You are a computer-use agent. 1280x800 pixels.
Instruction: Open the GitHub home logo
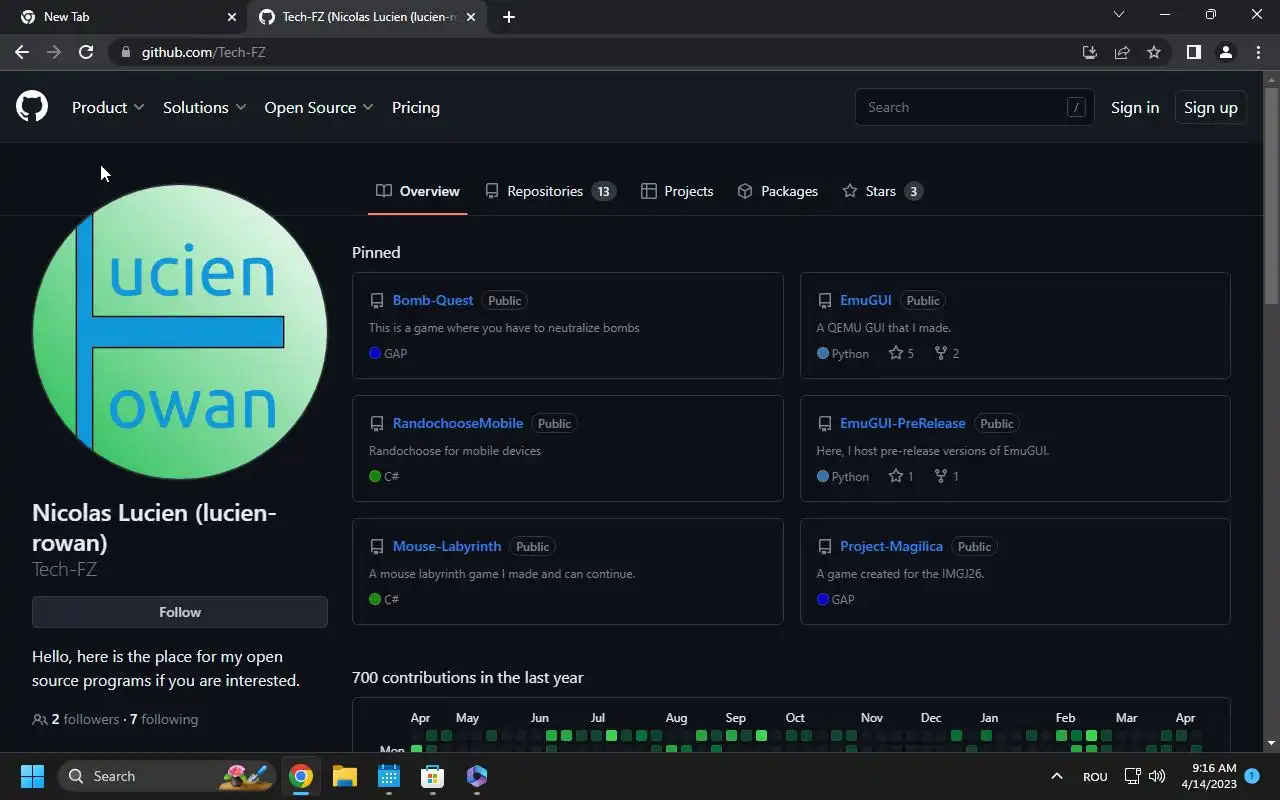[32, 107]
